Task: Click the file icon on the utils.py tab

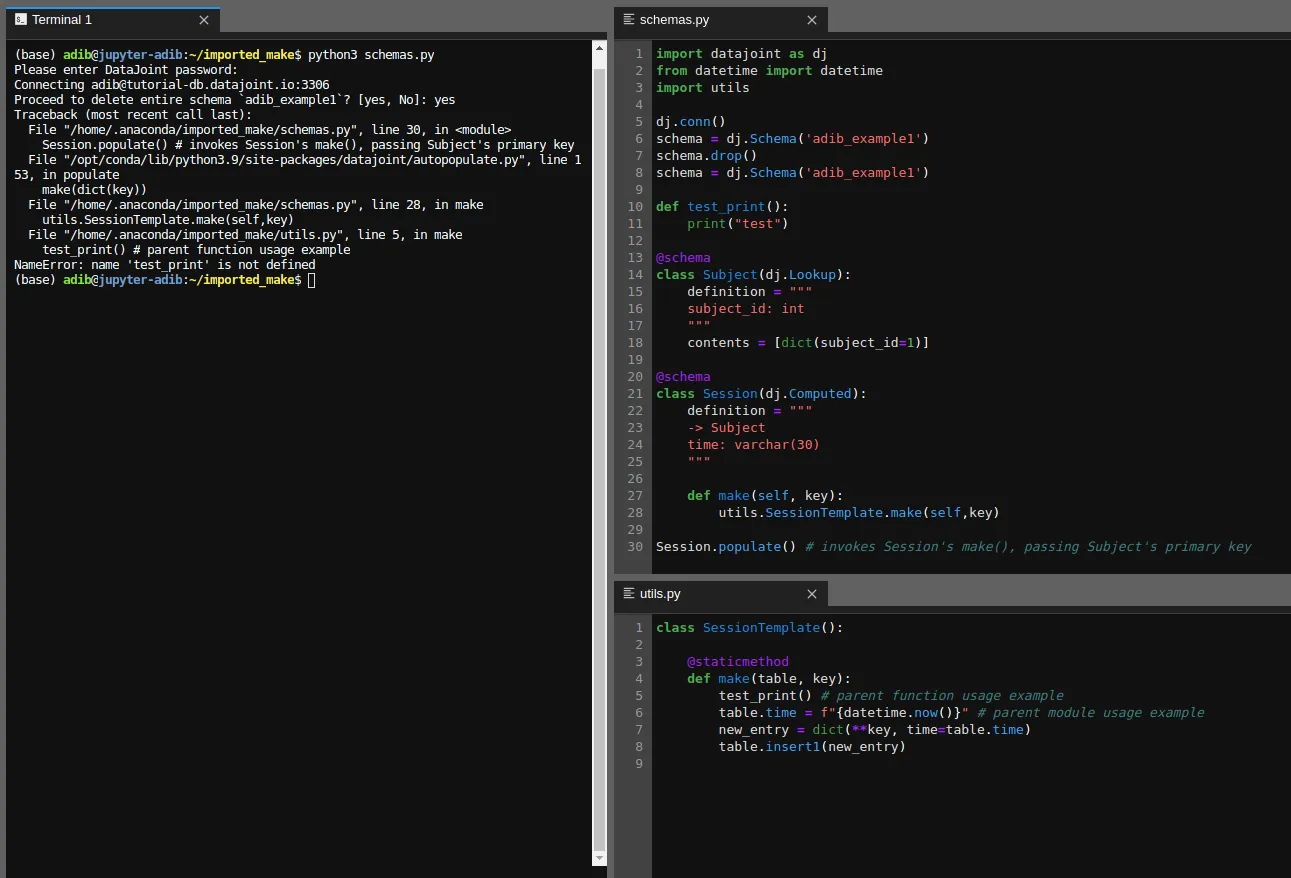Action: coord(628,594)
